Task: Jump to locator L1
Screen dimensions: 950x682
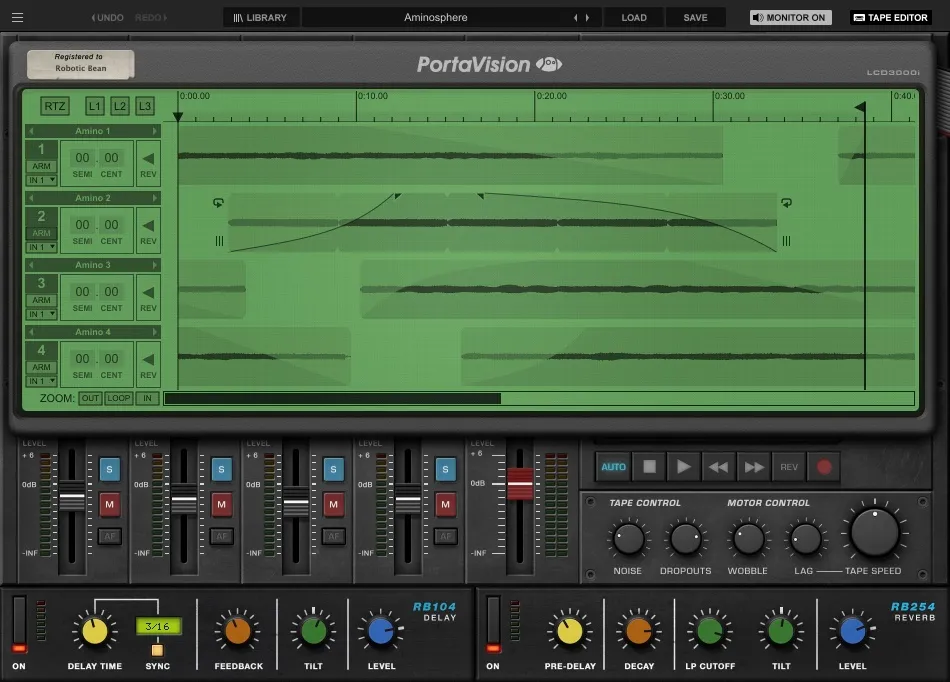Action: 95,107
